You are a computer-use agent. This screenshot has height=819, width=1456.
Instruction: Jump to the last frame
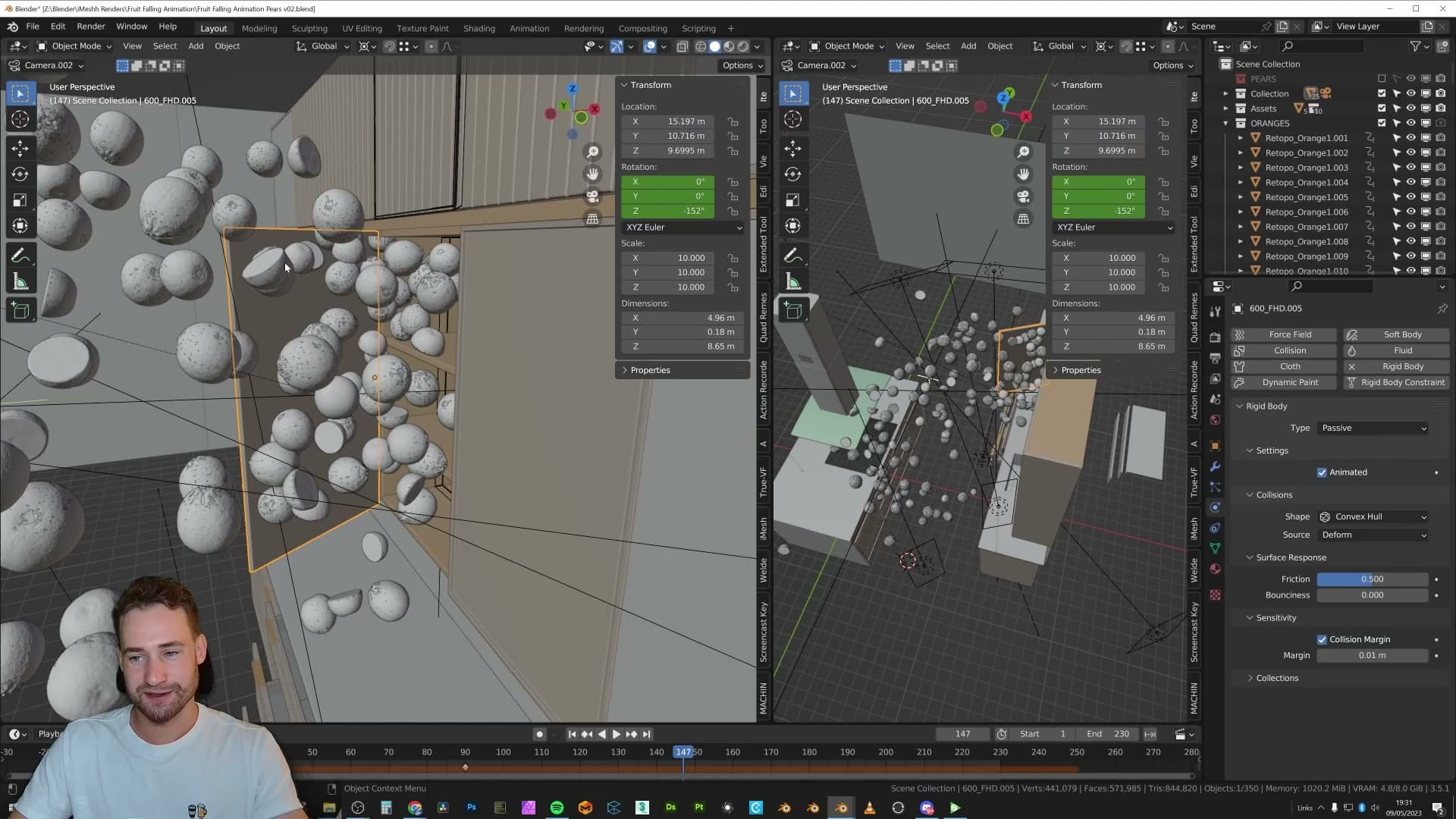pyautogui.click(x=646, y=734)
